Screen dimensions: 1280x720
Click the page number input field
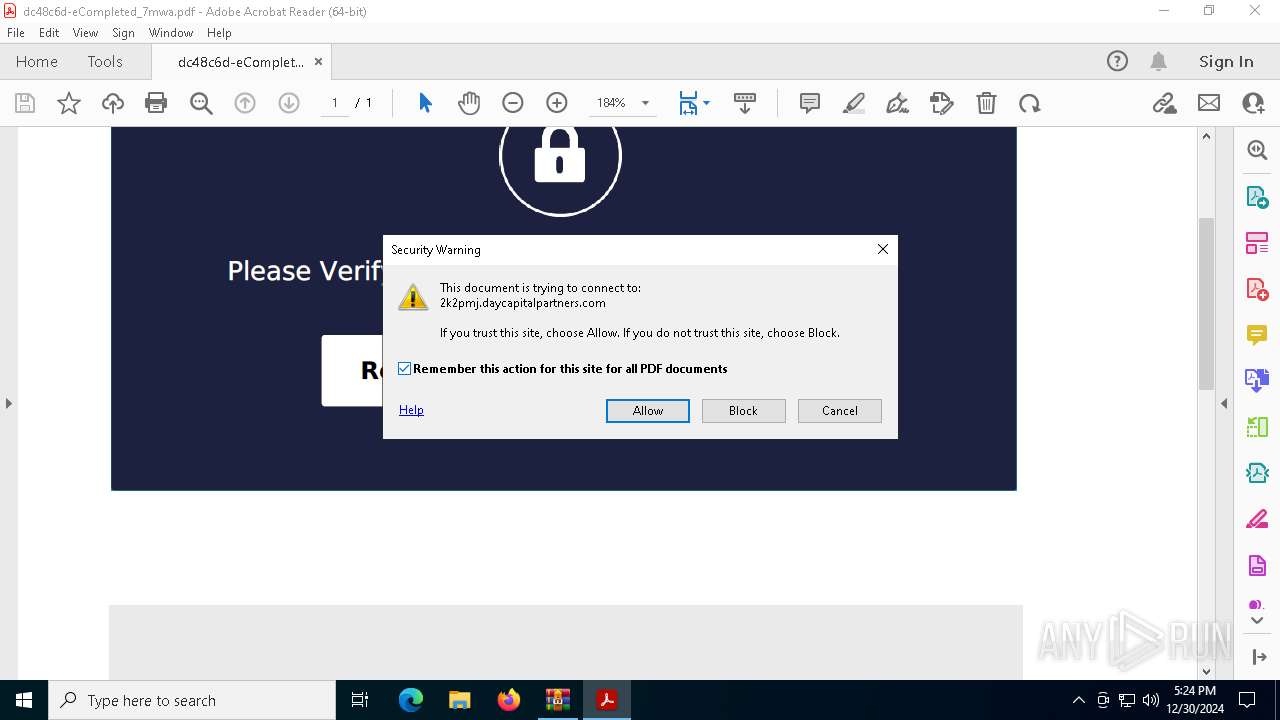tap(335, 103)
